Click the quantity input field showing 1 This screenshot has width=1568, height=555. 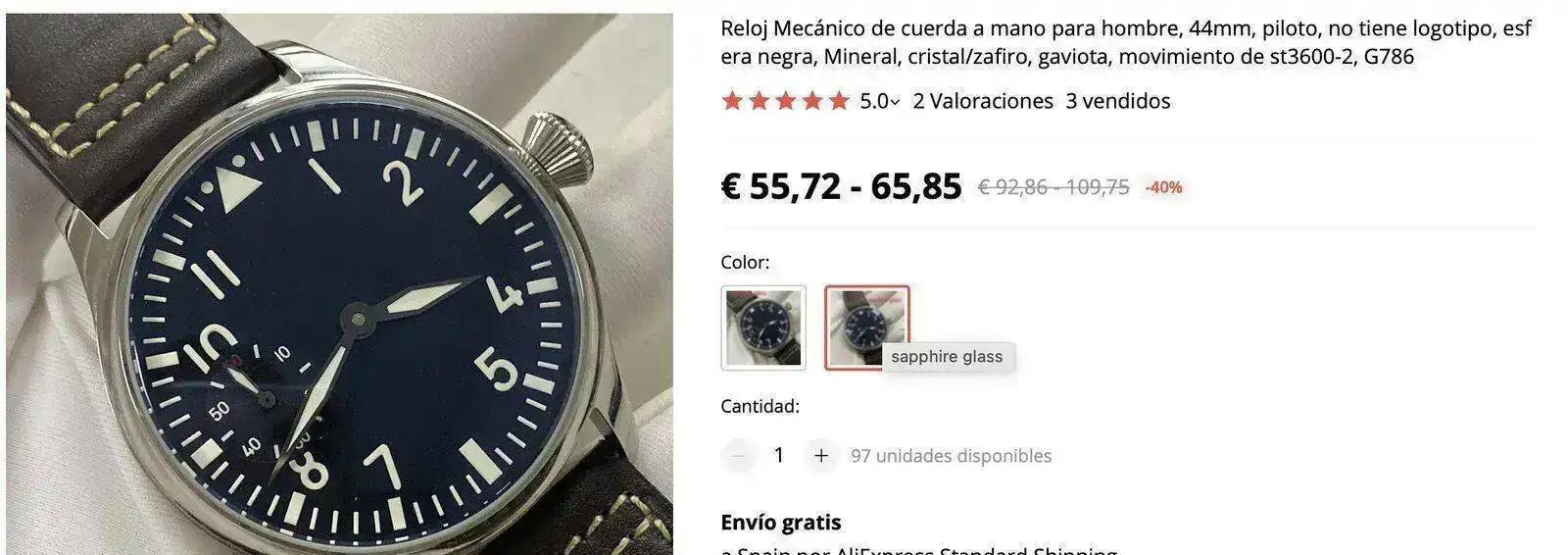[779, 455]
